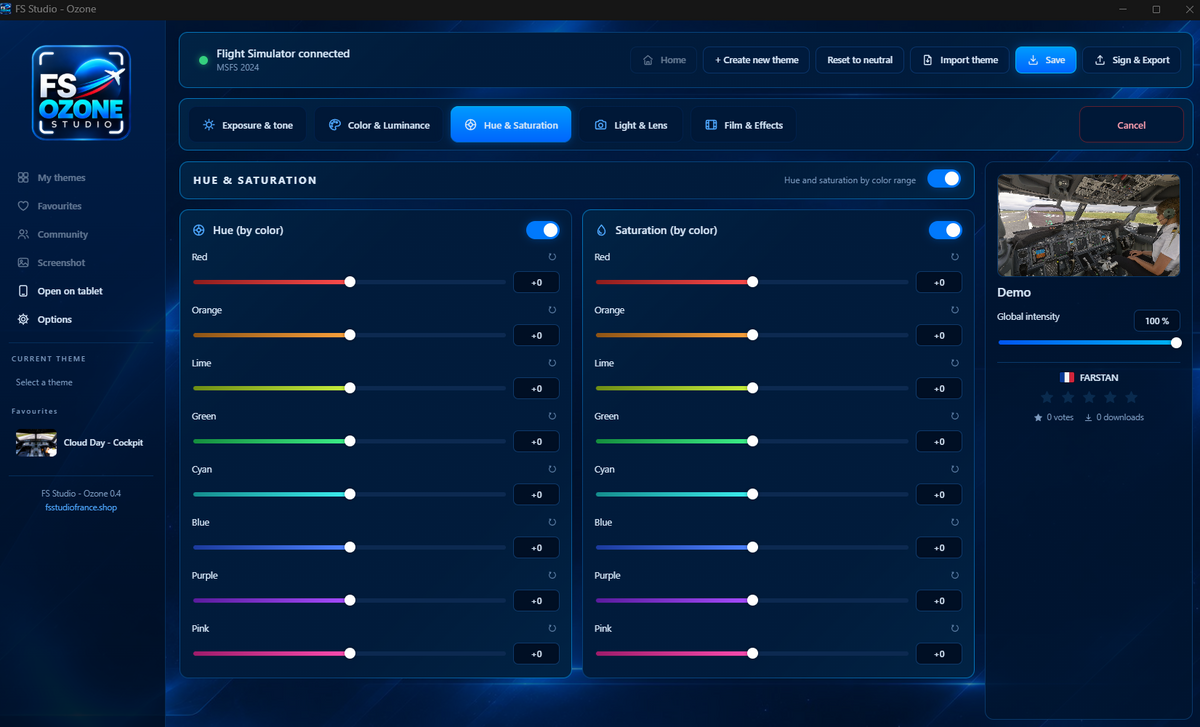This screenshot has height=727, width=1200.
Task: Click the fifth rating star under FARSTAN
Action: click(x=1131, y=397)
